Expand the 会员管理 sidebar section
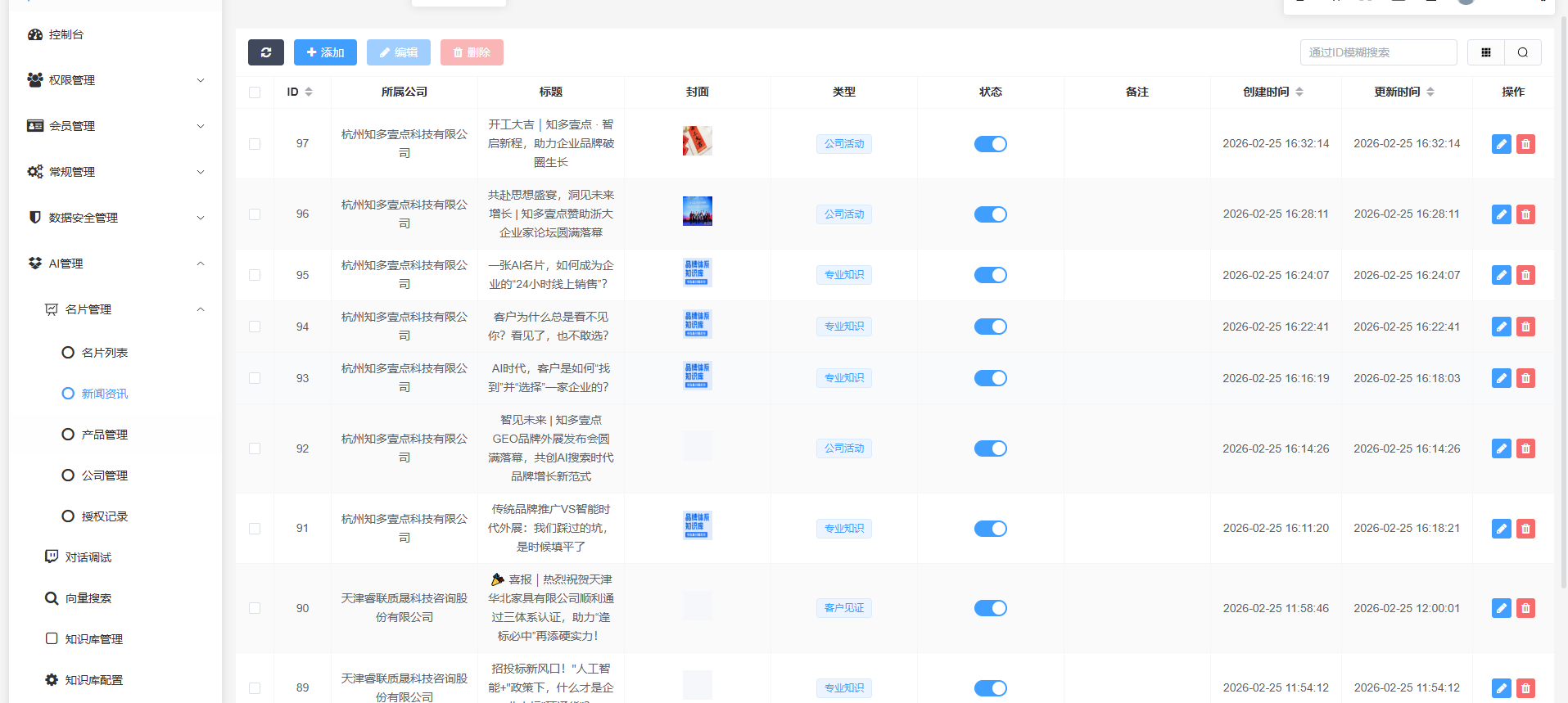The image size is (1568, 703). pyautogui.click(x=115, y=126)
